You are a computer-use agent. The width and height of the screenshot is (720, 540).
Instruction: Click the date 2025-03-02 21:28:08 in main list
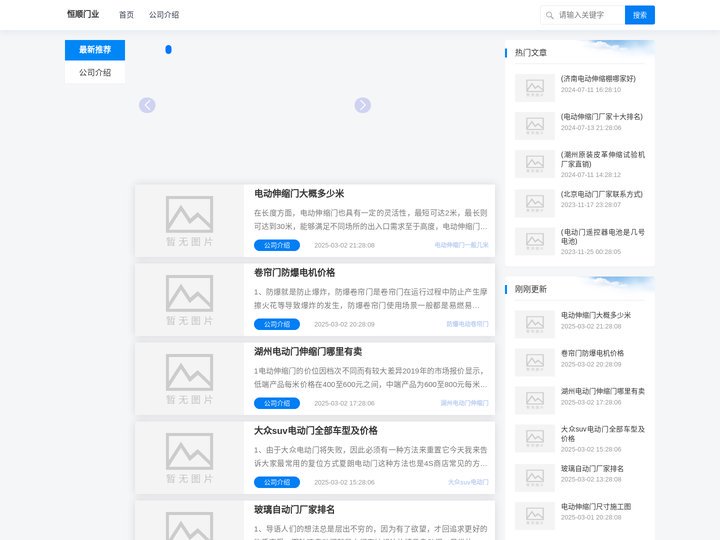344,245
